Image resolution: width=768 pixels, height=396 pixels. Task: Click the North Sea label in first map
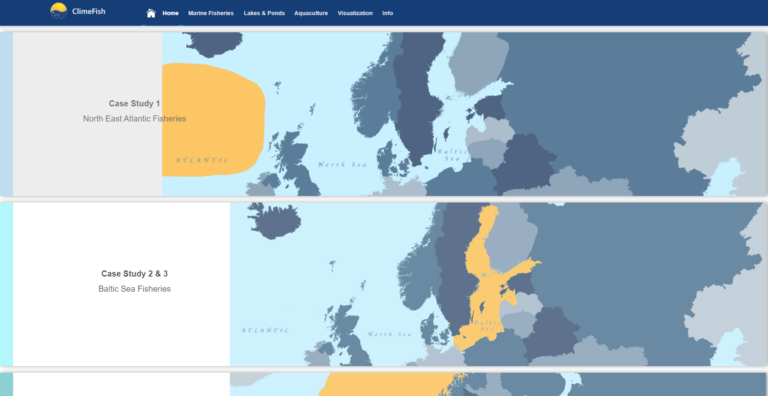[342, 165]
